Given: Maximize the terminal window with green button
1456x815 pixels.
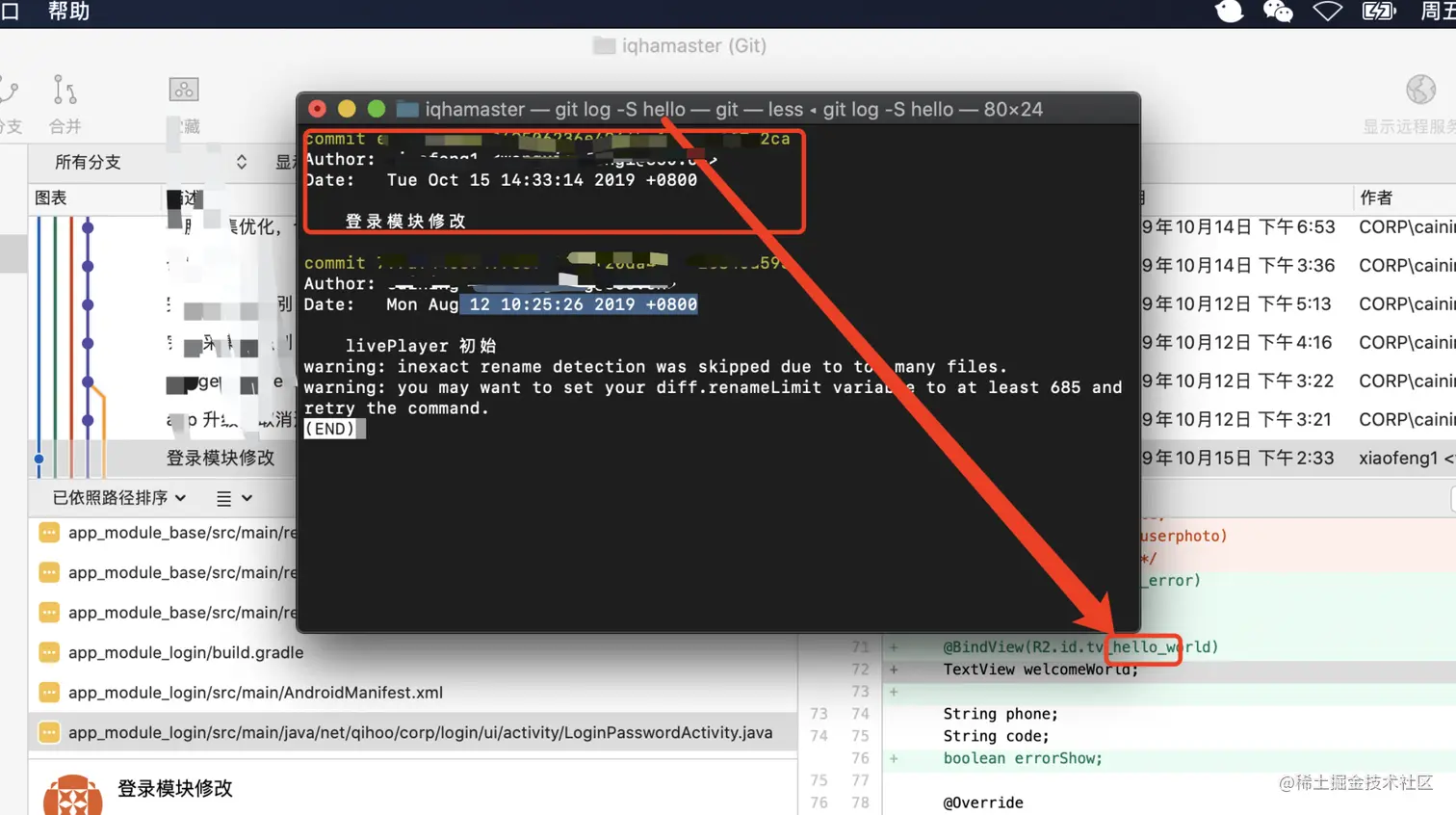Looking at the screenshot, I should (x=377, y=109).
